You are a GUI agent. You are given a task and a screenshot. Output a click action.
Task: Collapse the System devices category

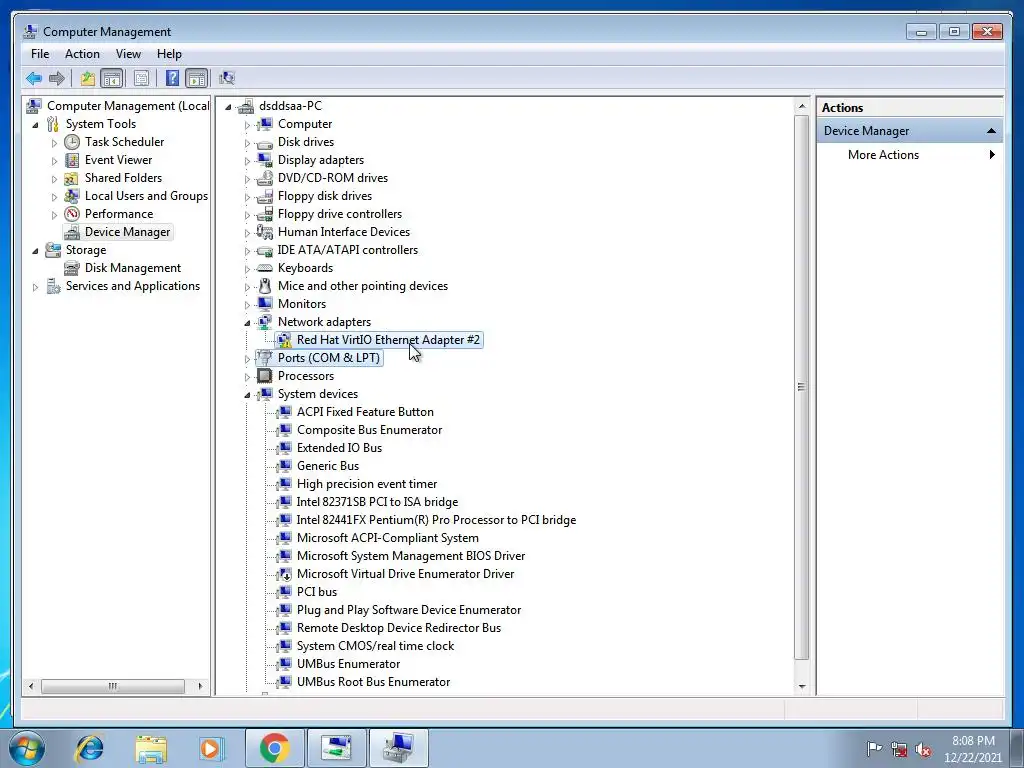tap(248, 394)
